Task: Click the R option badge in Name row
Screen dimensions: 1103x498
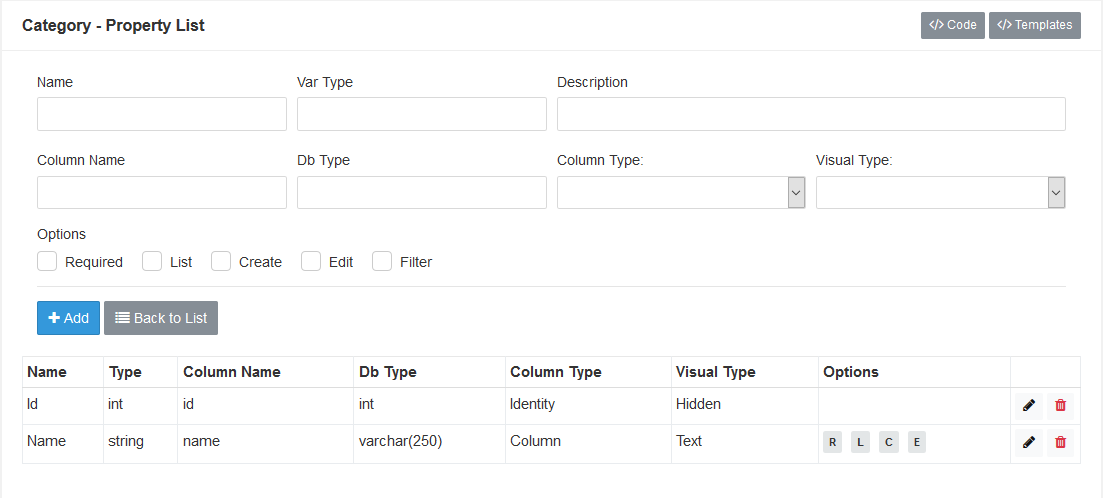Action: [832, 443]
